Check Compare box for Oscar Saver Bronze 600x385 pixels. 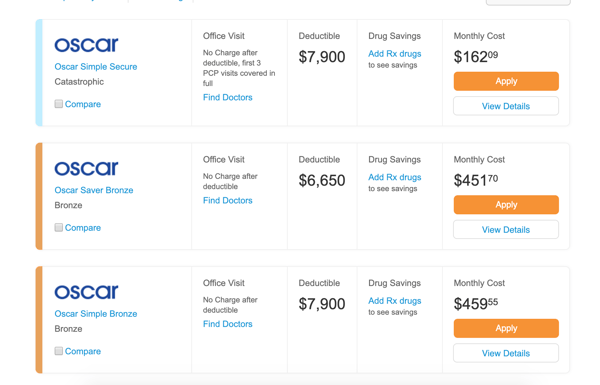pyautogui.click(x=59, y=227)
